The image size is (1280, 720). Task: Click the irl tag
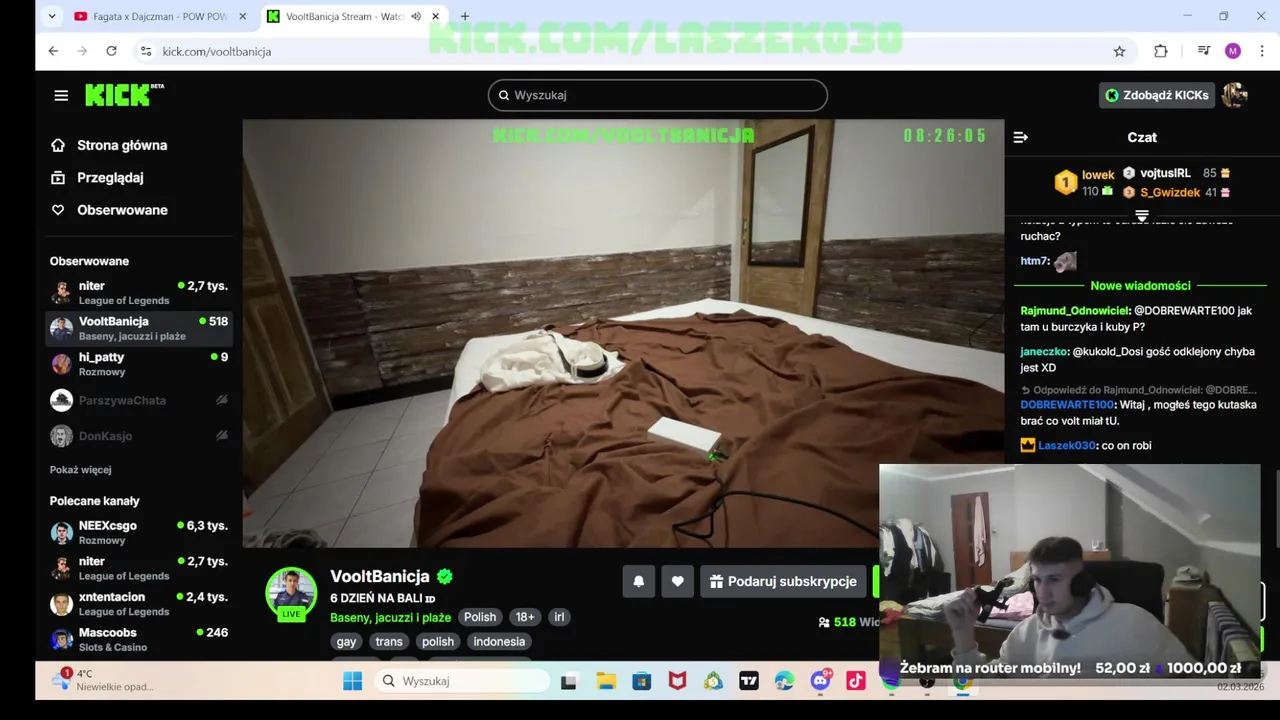559,617
